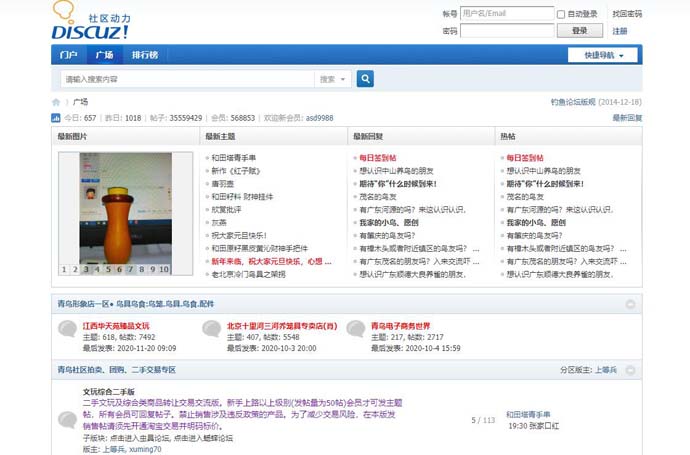Open 想认识中山养鸟的朋友 in 最新回复 column
Image resolution: width=690 pixels, height=455 pixels.
(396, 171)
